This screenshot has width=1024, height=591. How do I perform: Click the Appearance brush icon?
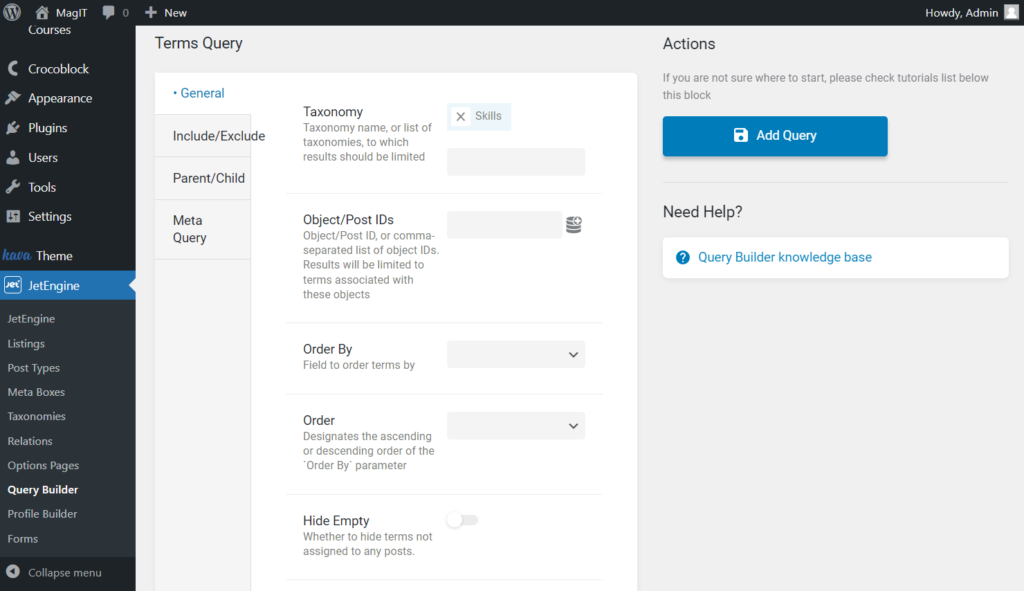[12, 98]
